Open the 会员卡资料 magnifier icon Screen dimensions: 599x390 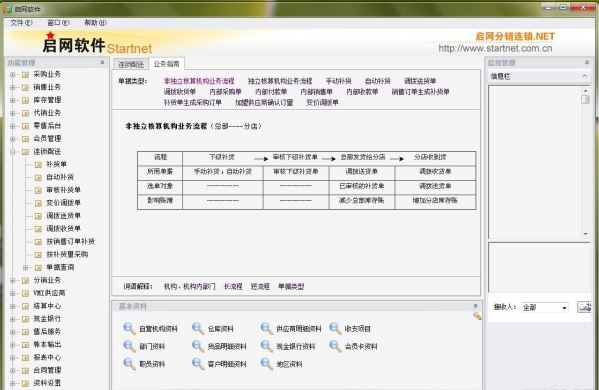(335, 346)
